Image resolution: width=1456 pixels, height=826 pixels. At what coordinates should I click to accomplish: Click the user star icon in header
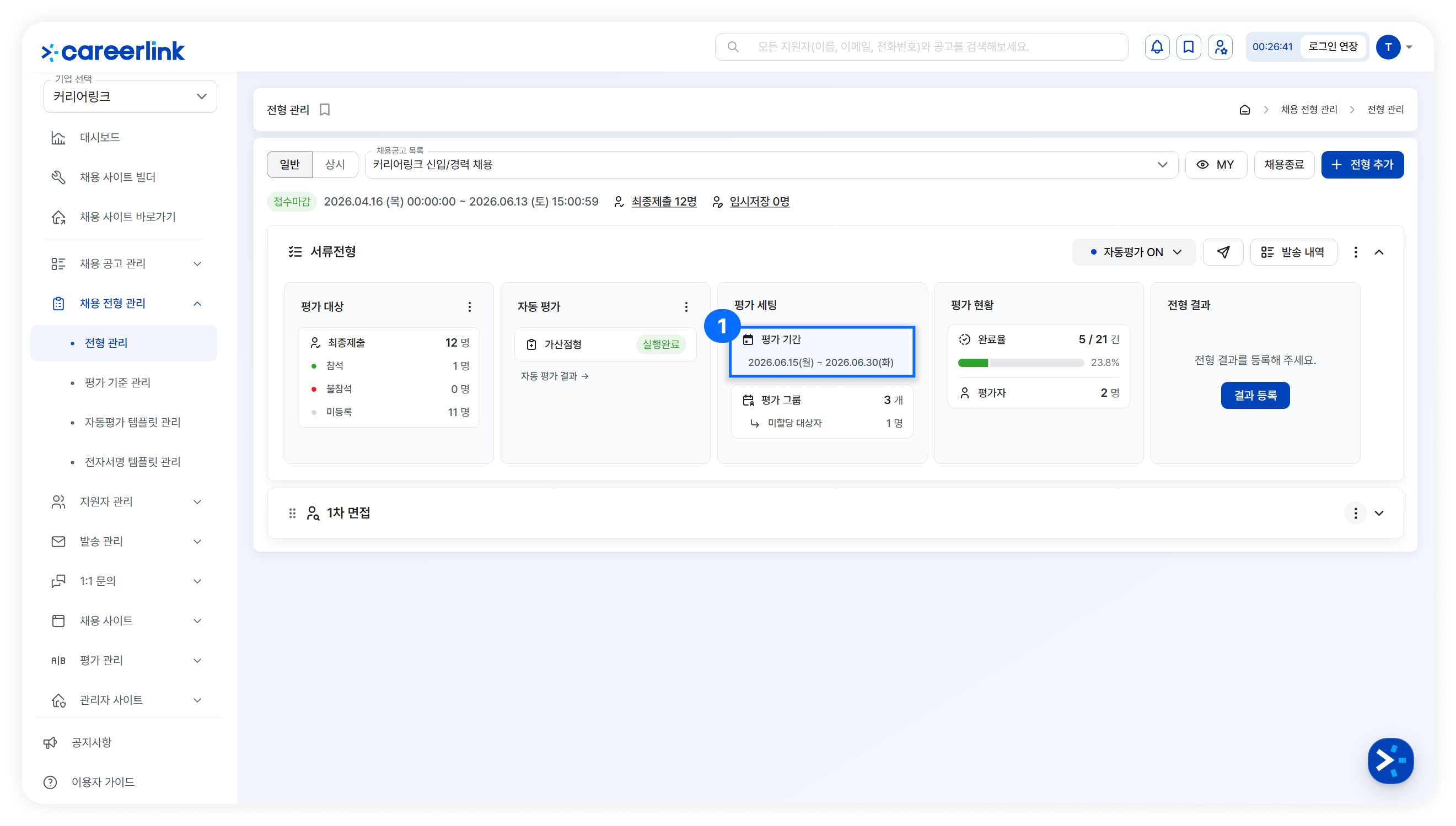pos(1220,47)
